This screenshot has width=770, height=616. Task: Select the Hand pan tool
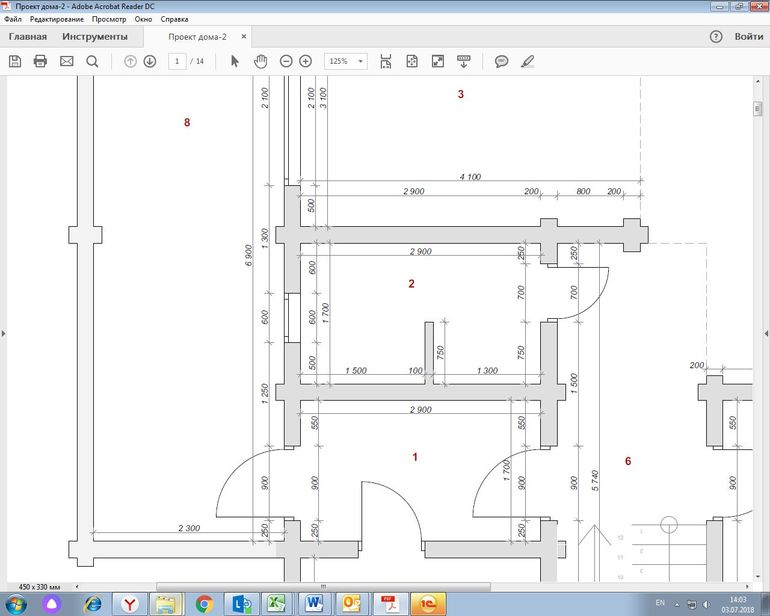tap(261, 61)
